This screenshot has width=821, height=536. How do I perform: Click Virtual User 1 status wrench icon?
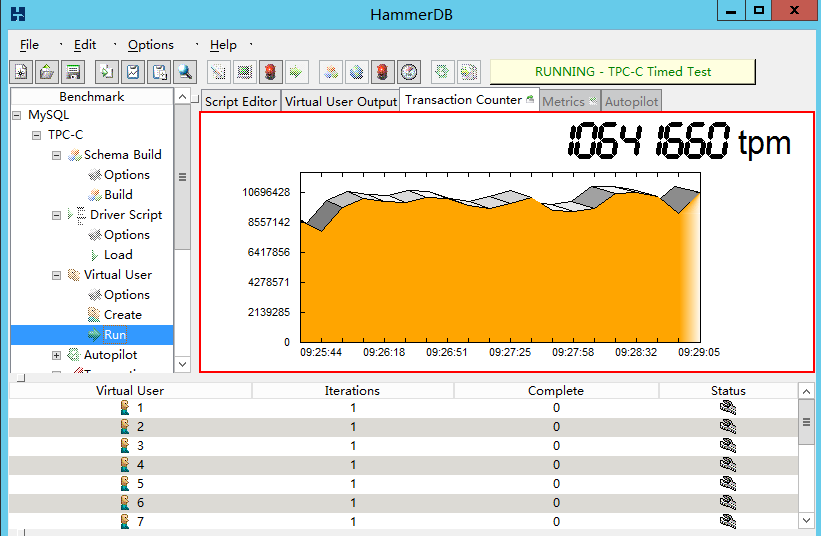(728, 408)
